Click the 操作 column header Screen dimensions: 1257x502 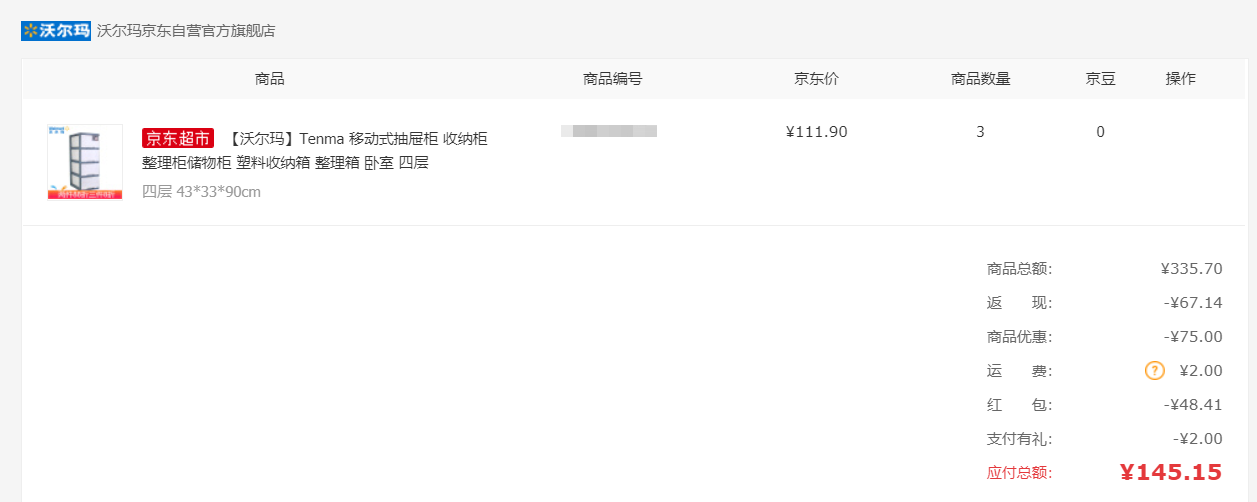click(1181, 79)
